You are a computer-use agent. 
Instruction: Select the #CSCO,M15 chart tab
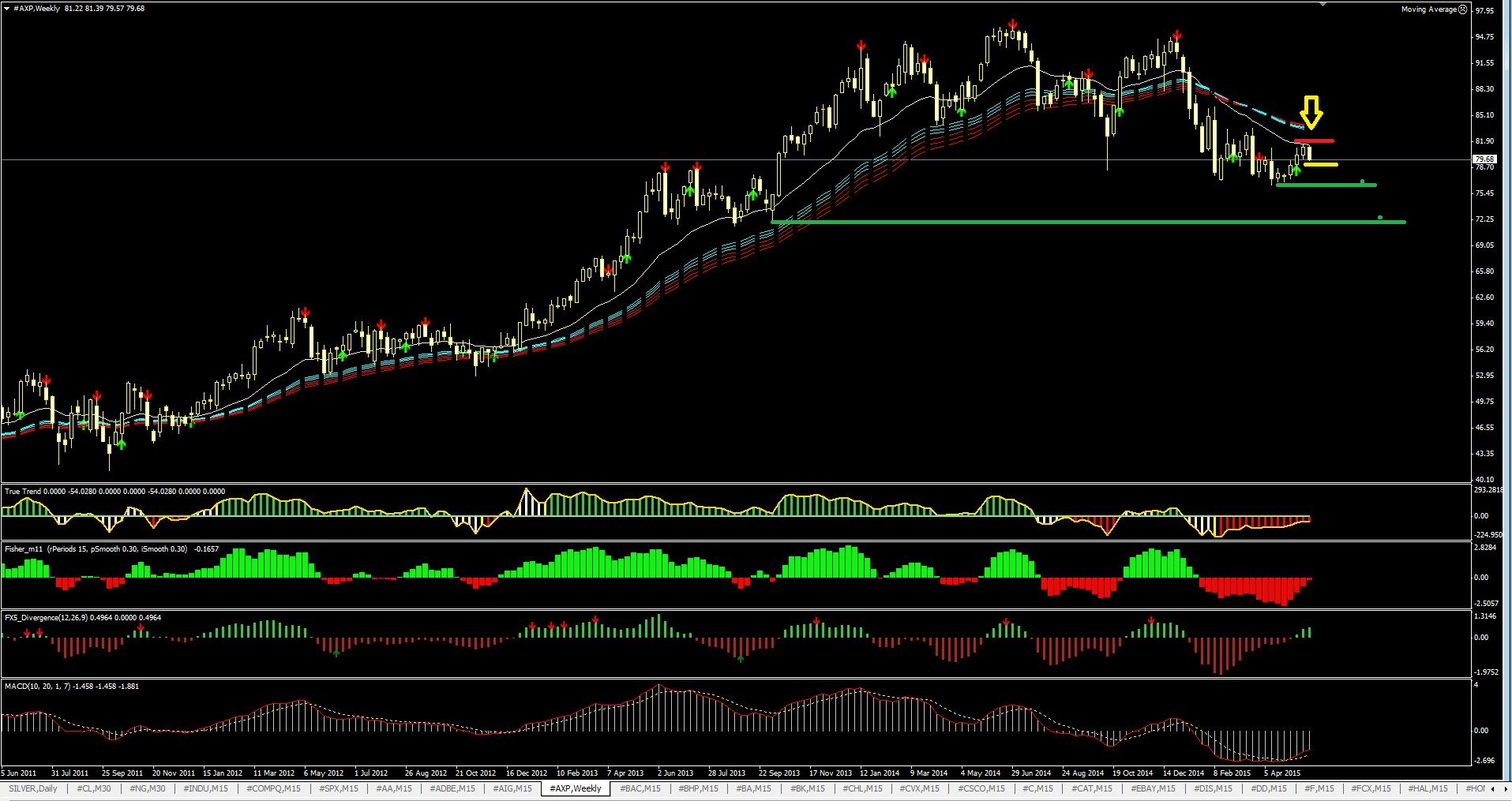(981, 788)
